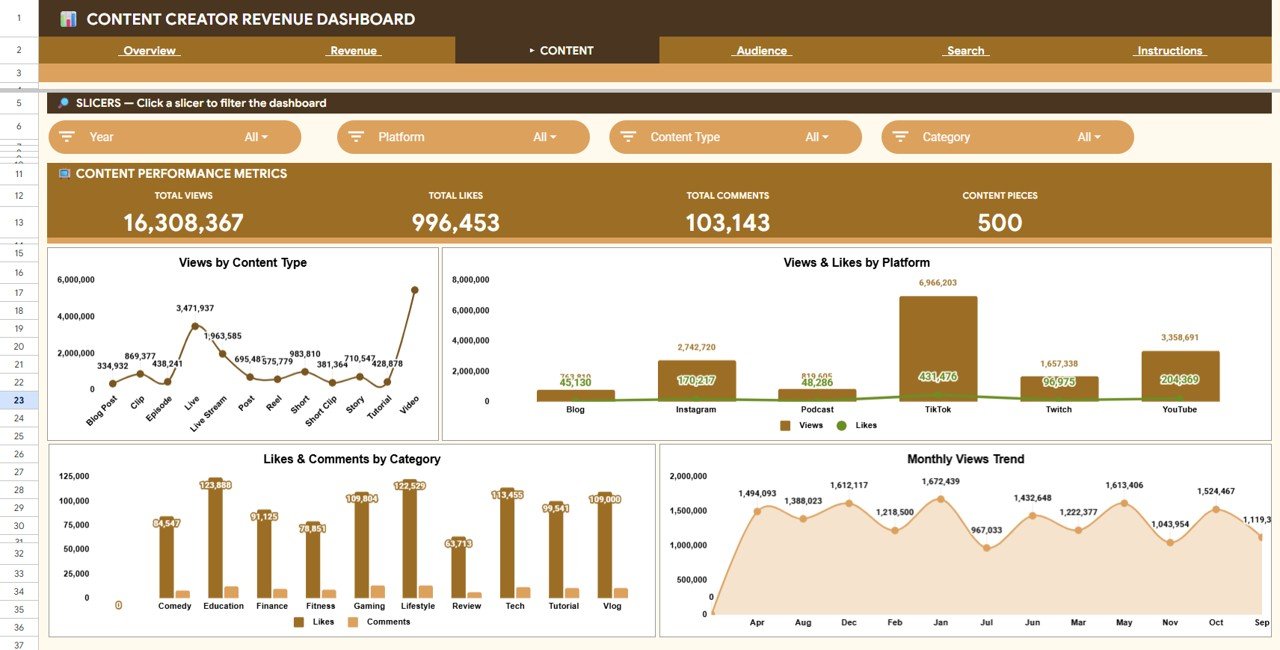
Task: Open the Category slicer All dropdown
Action: coord(1089,137)
